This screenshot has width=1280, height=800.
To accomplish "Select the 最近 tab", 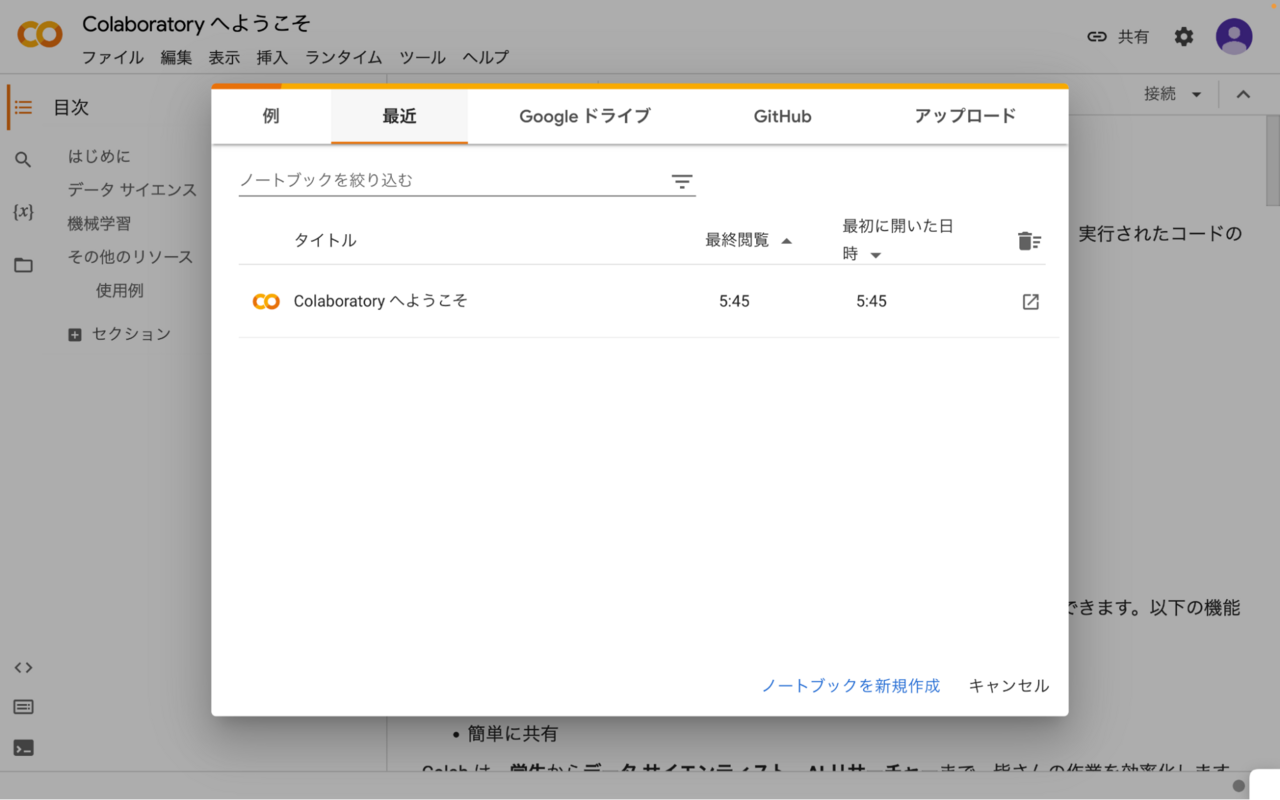I will pyautogui.click(x=399, y=116).
